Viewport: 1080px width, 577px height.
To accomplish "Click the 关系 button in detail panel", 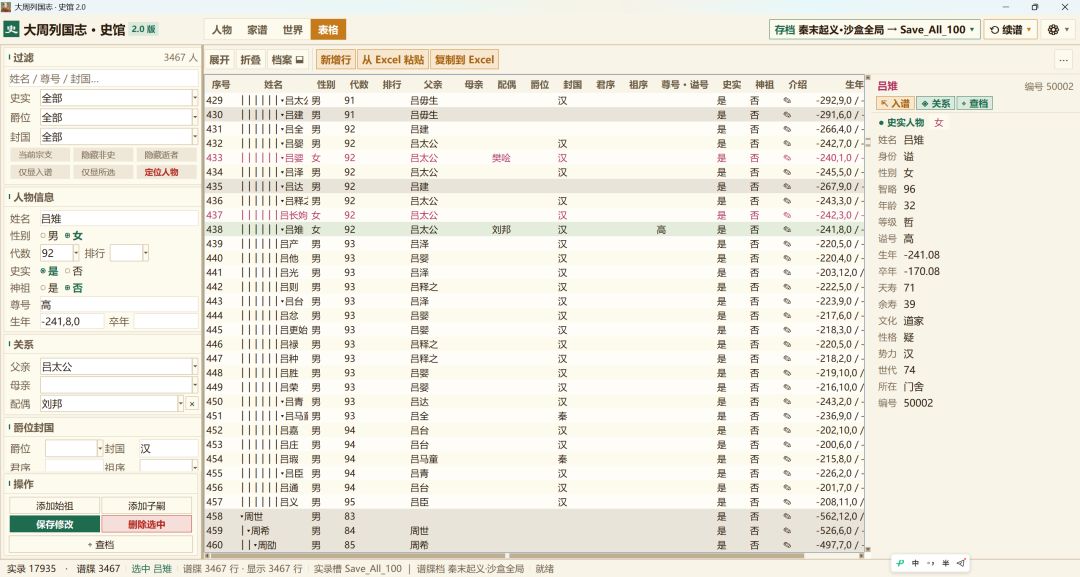I will coord(935,103).
